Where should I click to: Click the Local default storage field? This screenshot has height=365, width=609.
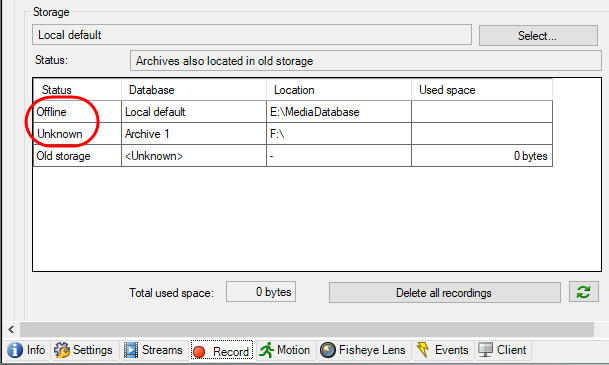pyautogui.click(x=252, y=35)
